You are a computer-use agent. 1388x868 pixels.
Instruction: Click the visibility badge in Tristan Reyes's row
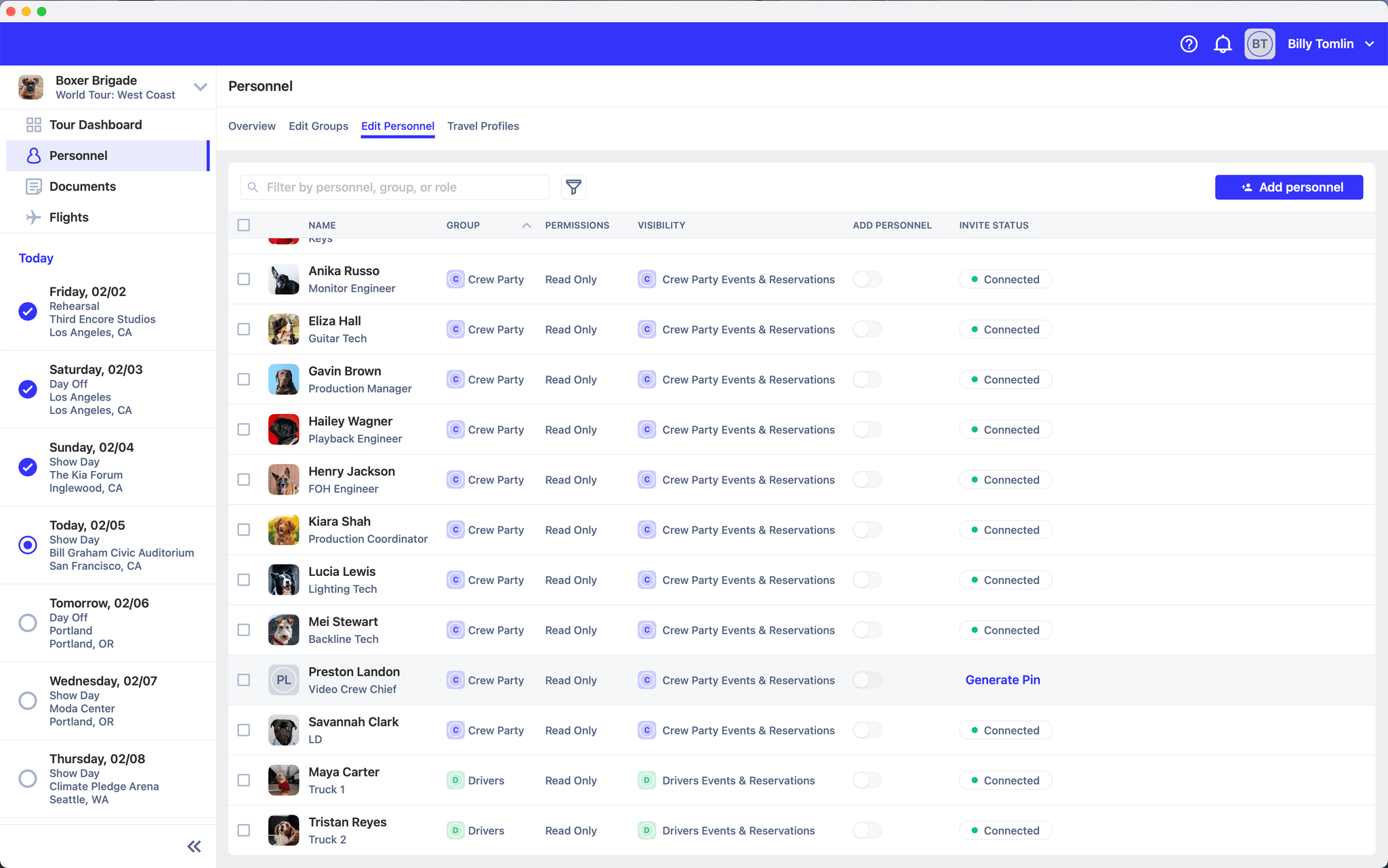(x=647, y=831)
